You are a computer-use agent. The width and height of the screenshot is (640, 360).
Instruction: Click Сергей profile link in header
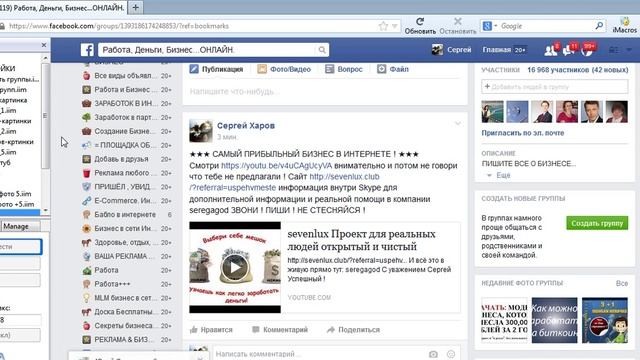click(459, 50)
